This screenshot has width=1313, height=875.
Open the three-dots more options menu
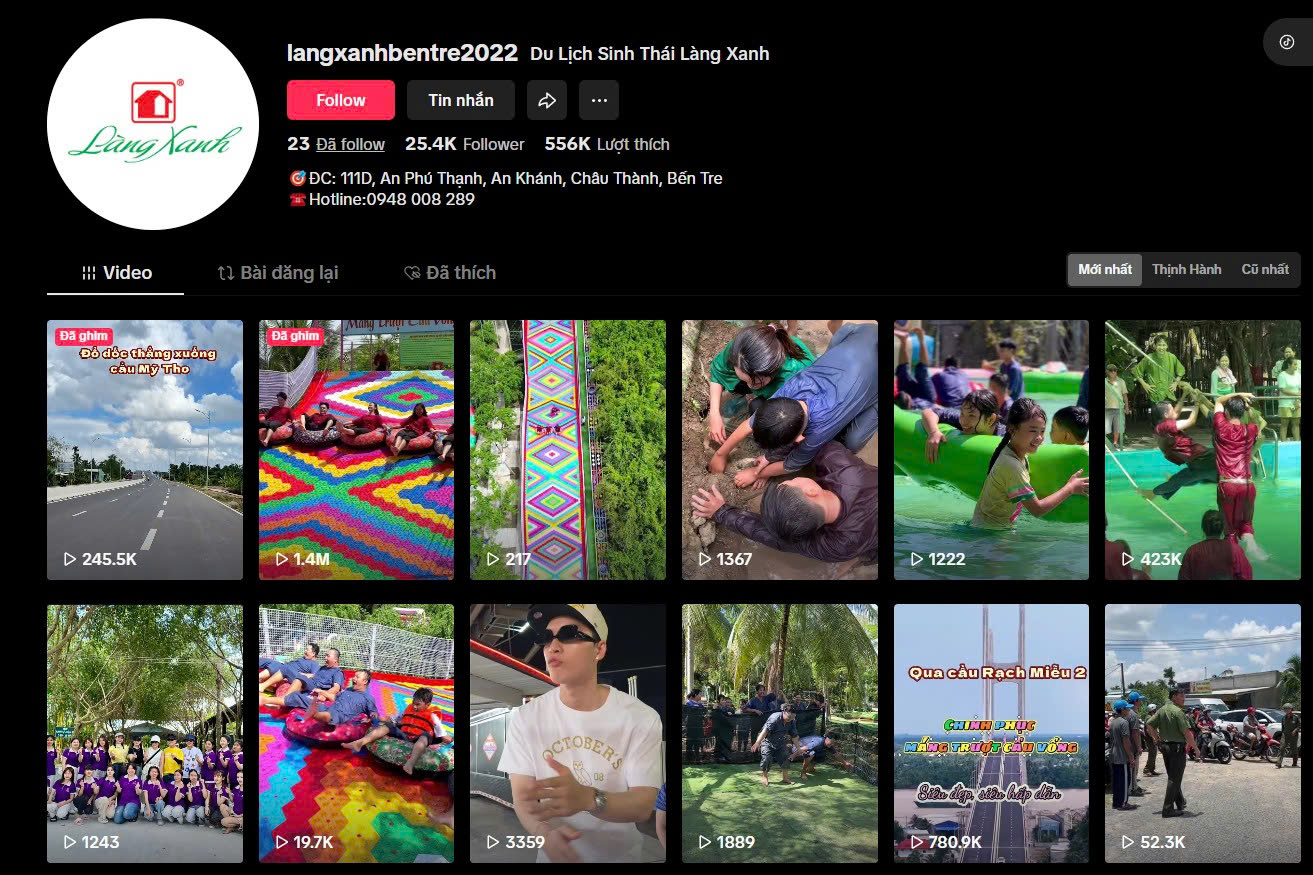[x=599, y=100]
